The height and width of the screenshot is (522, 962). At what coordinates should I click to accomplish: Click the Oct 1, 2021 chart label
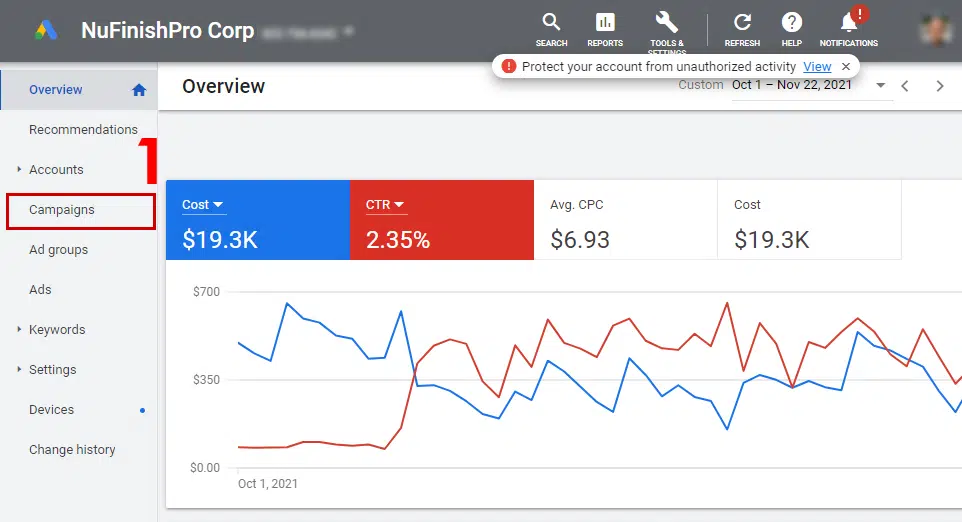(x=267, y=483)
